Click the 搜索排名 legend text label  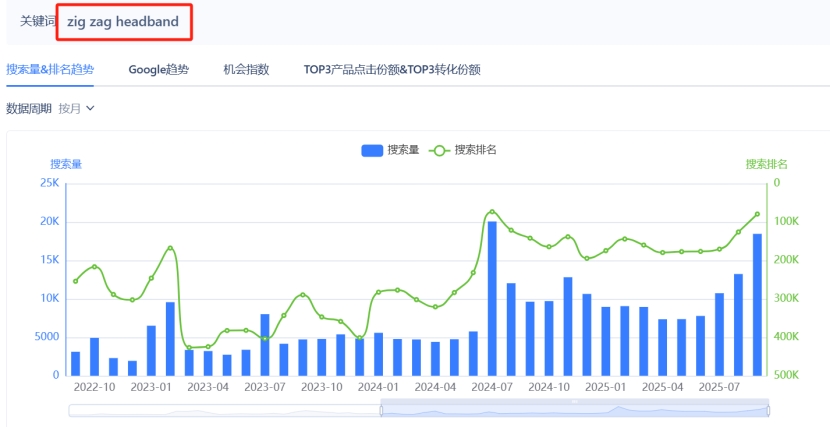point(476,150)
